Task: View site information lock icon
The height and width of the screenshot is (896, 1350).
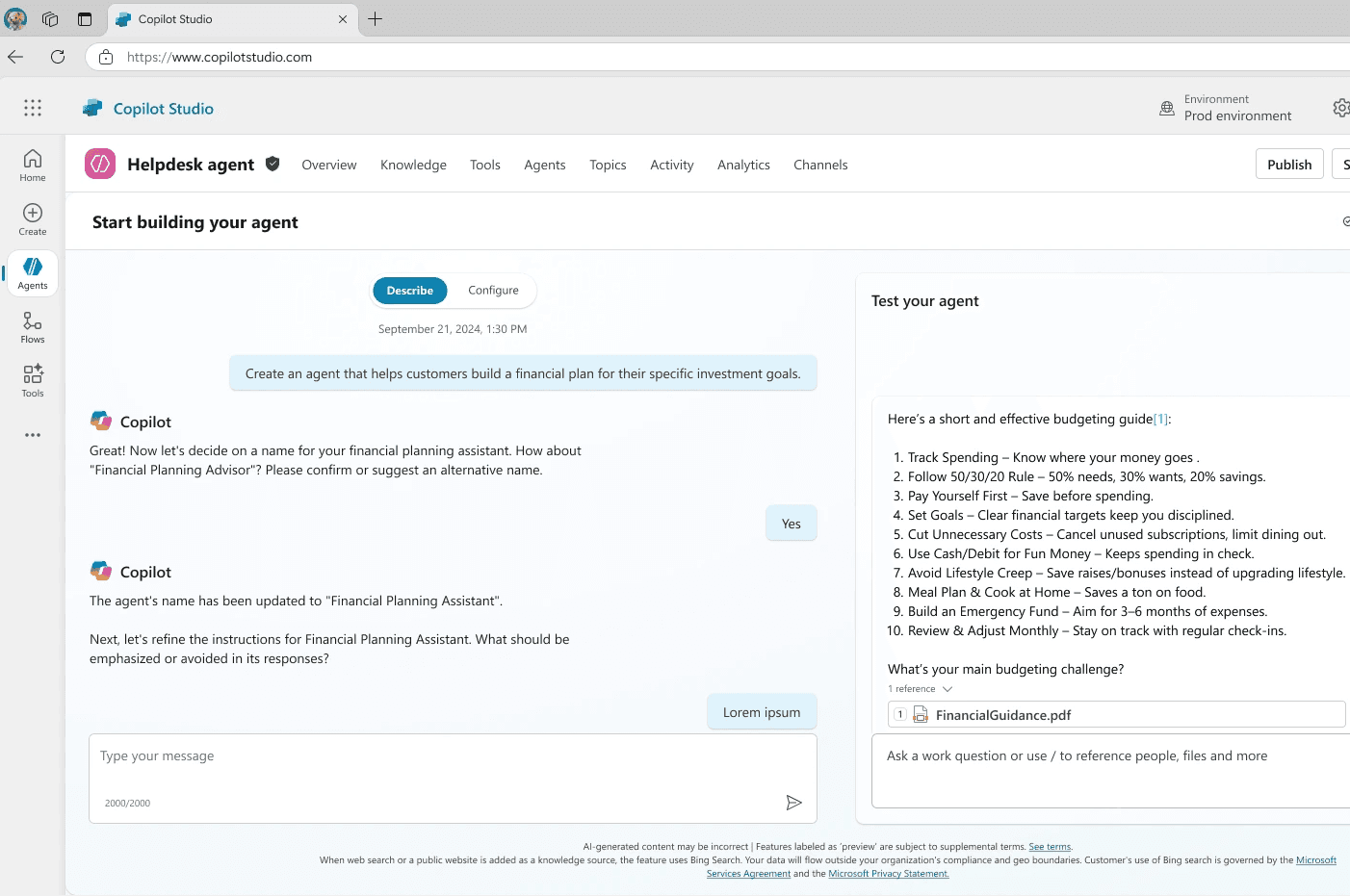Action: 106,57
